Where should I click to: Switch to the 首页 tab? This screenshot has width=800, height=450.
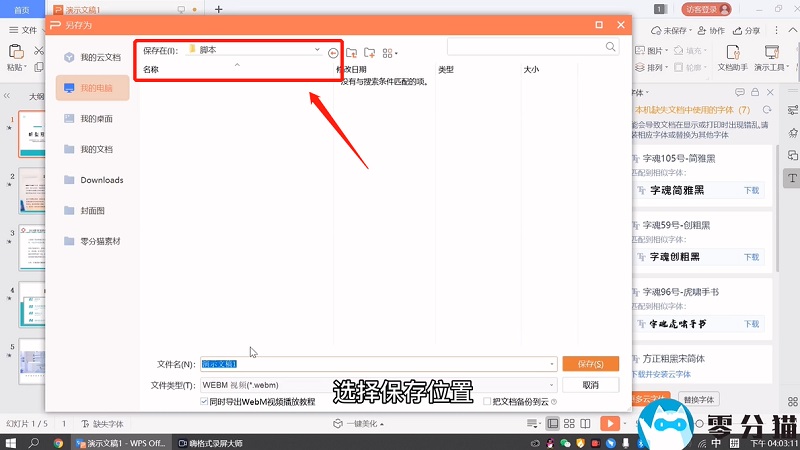[x=21, y=9]
